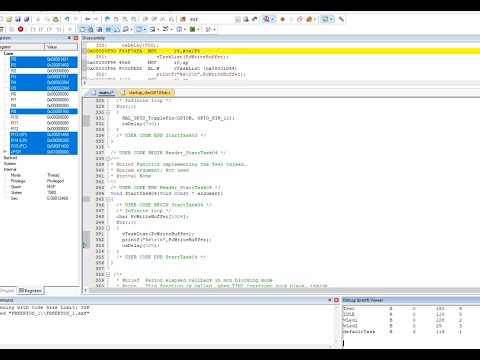Open the Serial windows dropdown arrow

pyautogui.click(x=158, y=29)
